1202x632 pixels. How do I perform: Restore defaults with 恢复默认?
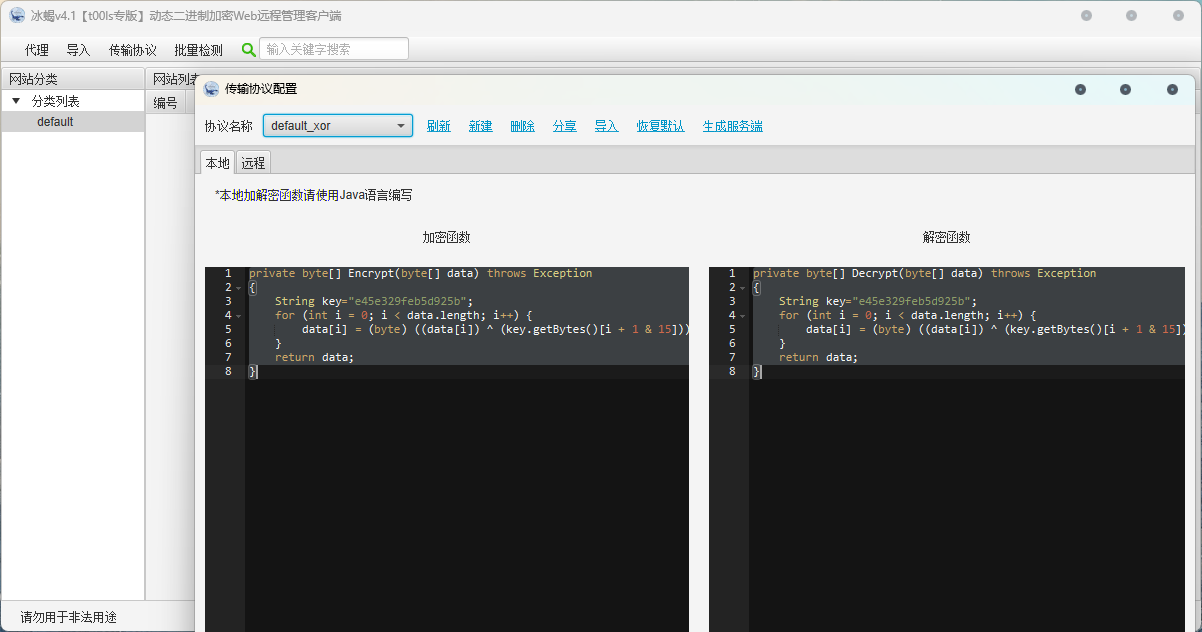coord(660,125)
